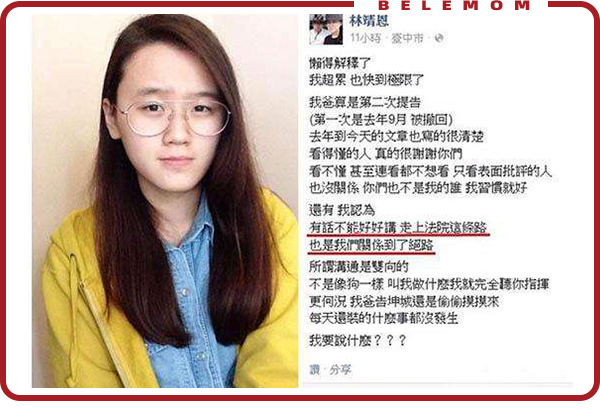Screen dimensions: 600x409
Task: Click the first line 懶得解釋了
Action: (x=340, y=63)
